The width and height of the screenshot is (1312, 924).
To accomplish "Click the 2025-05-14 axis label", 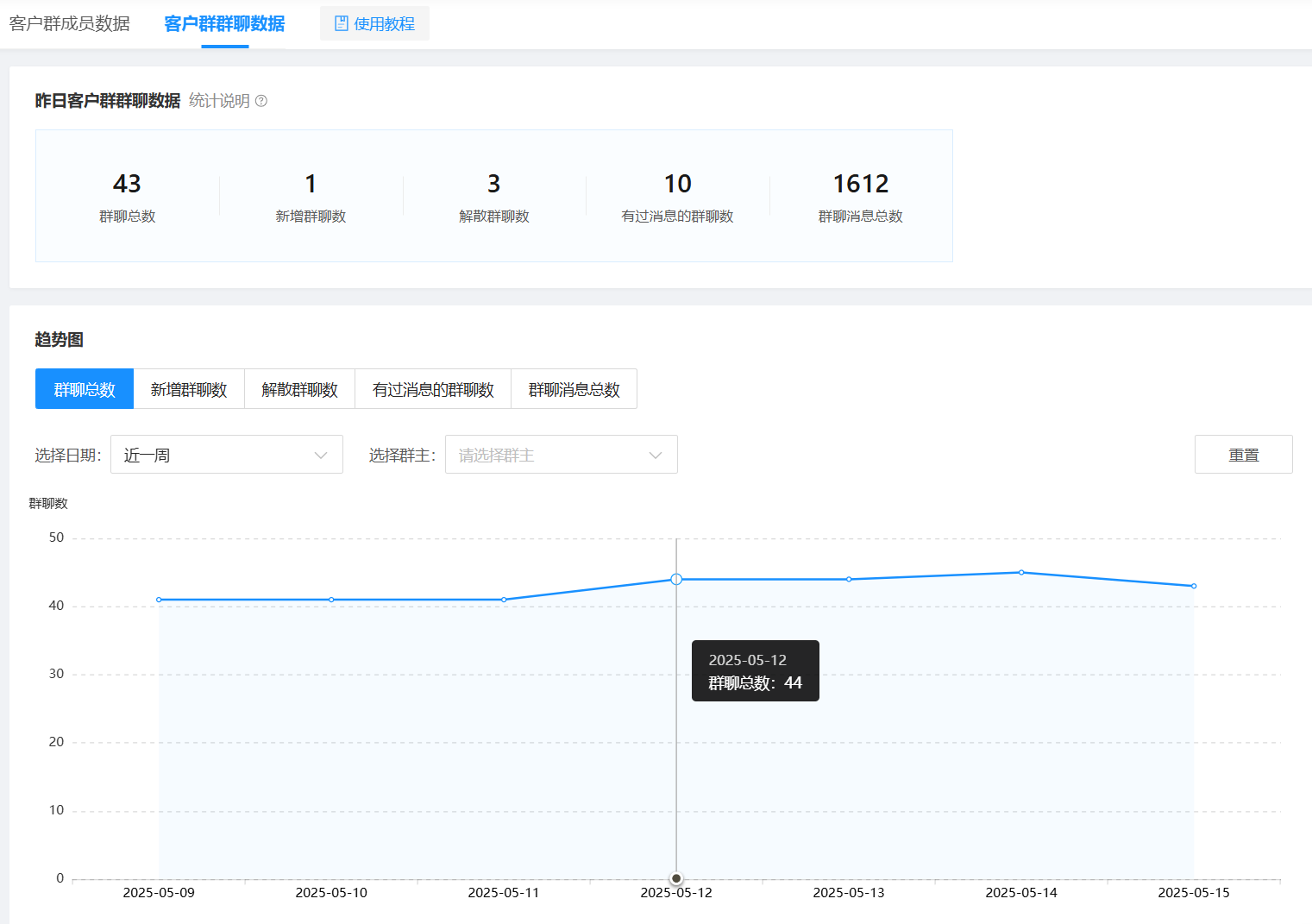I will [x=1021, y=893].
